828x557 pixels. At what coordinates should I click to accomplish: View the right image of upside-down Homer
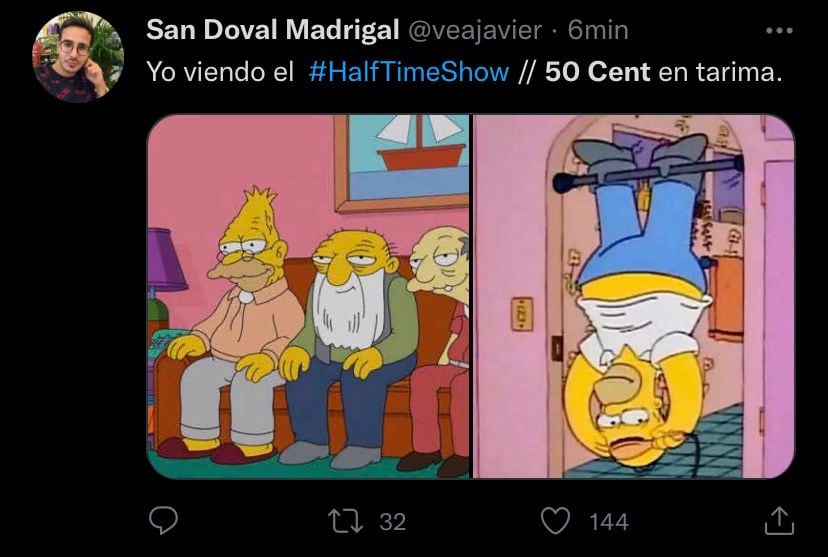634,296
